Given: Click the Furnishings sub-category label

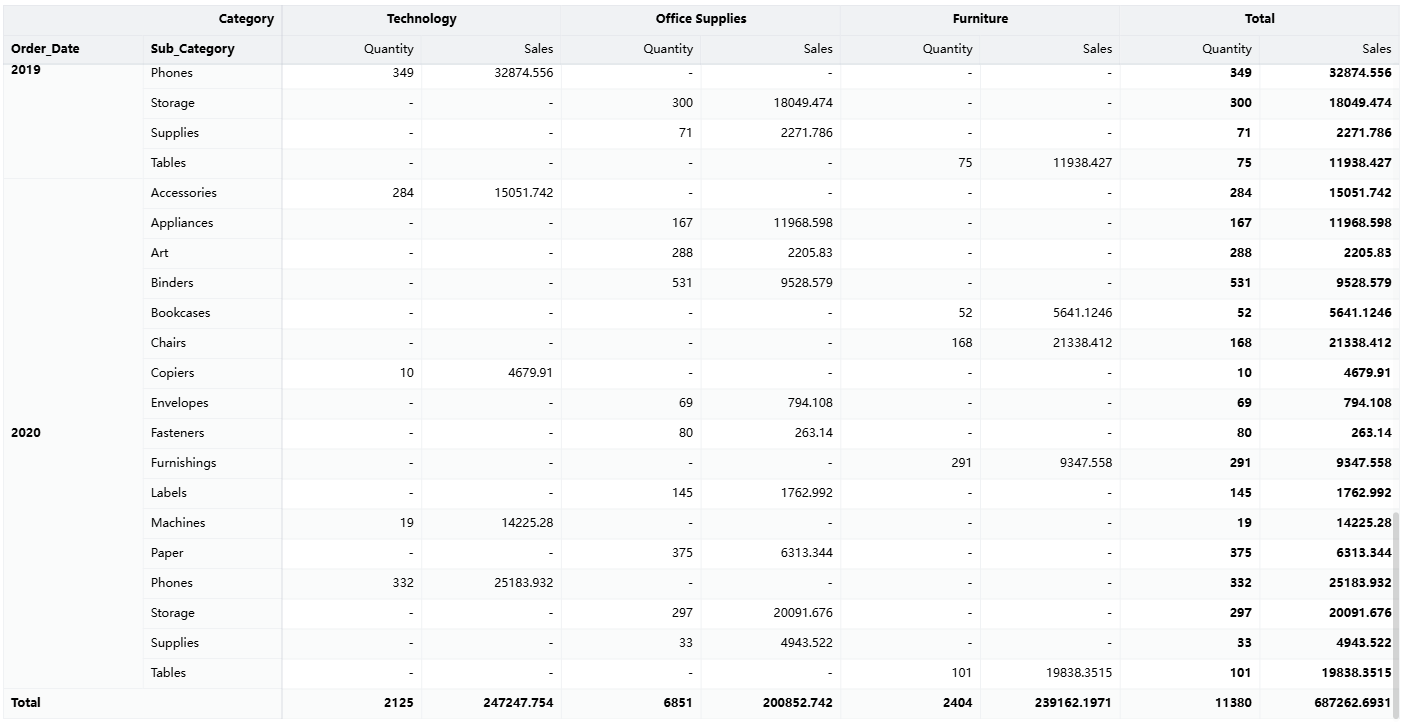Looking at the screenshot, I should tap(183, 463).
